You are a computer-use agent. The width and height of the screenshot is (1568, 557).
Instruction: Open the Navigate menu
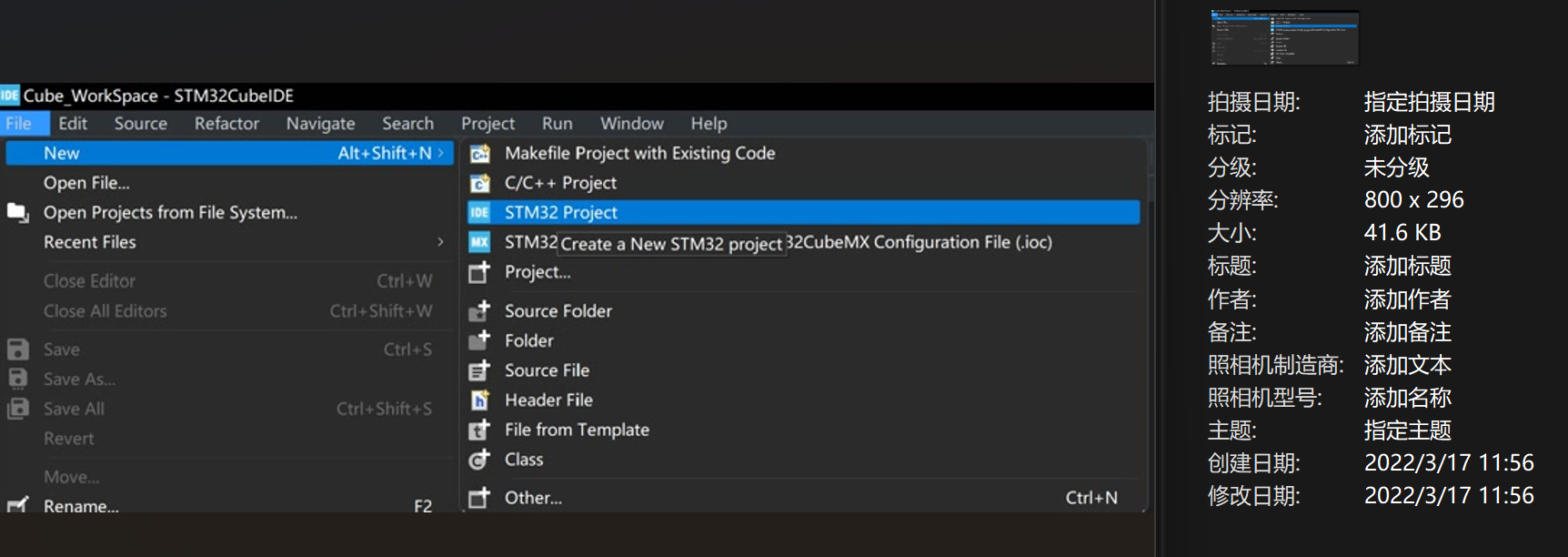(x=320, y=123)
